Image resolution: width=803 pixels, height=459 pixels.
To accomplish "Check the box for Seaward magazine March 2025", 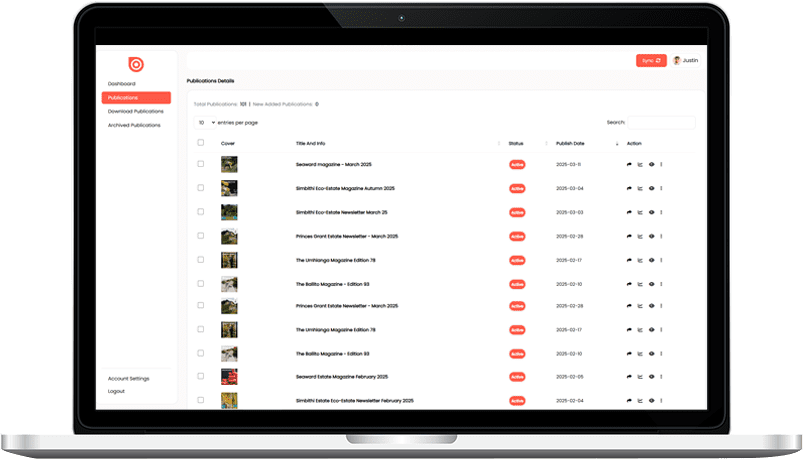I will tap(201, 164).
